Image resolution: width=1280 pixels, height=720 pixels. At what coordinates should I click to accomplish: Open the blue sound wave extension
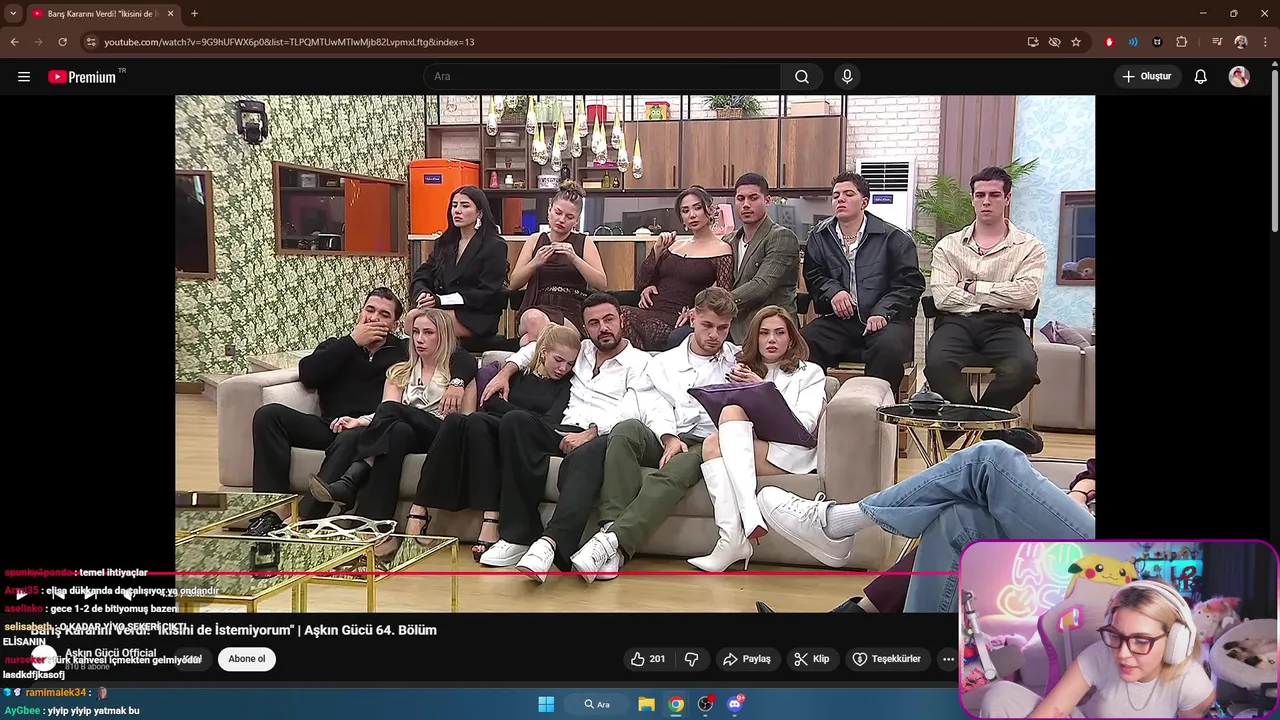1133,42
